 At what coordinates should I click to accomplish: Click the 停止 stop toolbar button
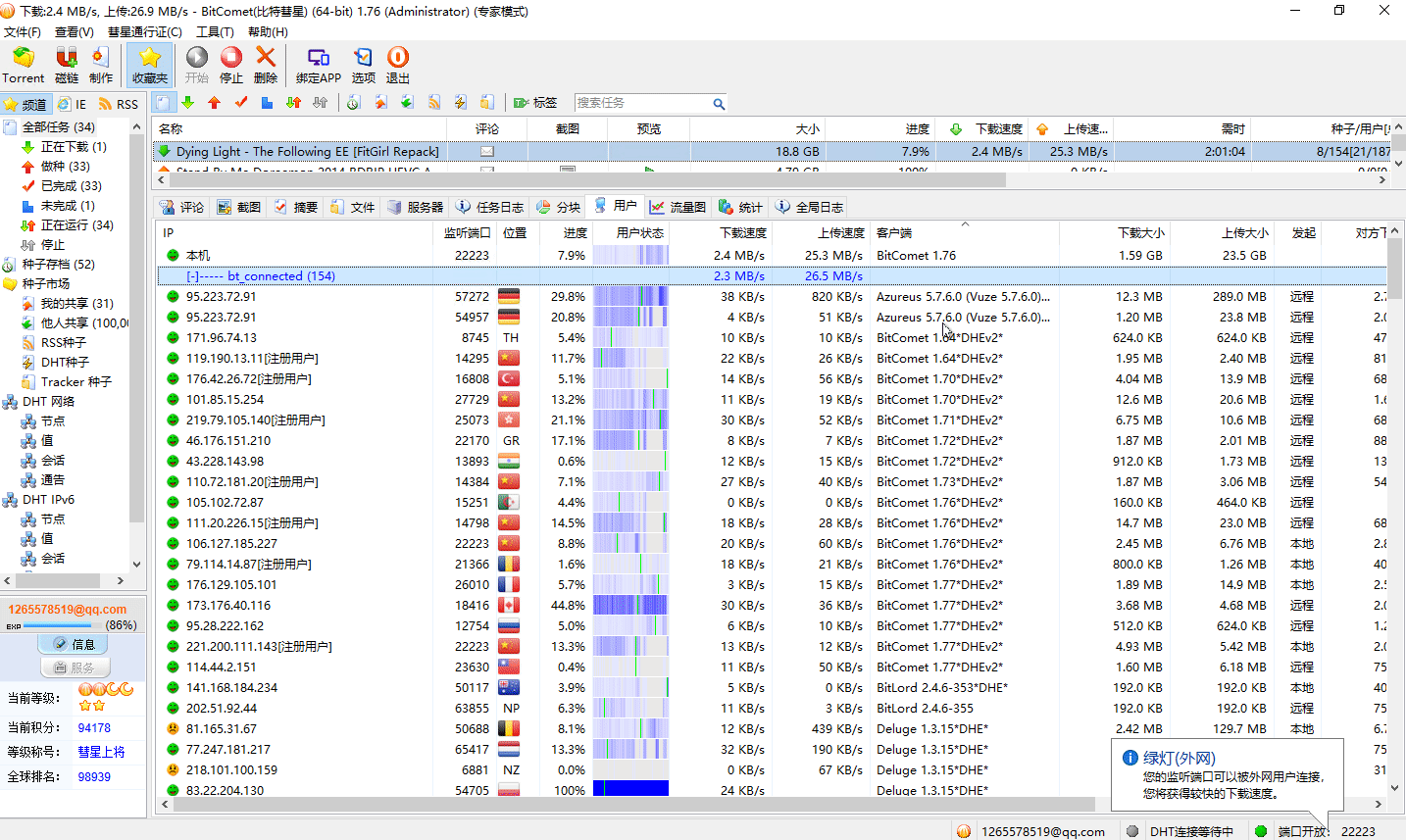pyautogui.click(x=231, y=65)
